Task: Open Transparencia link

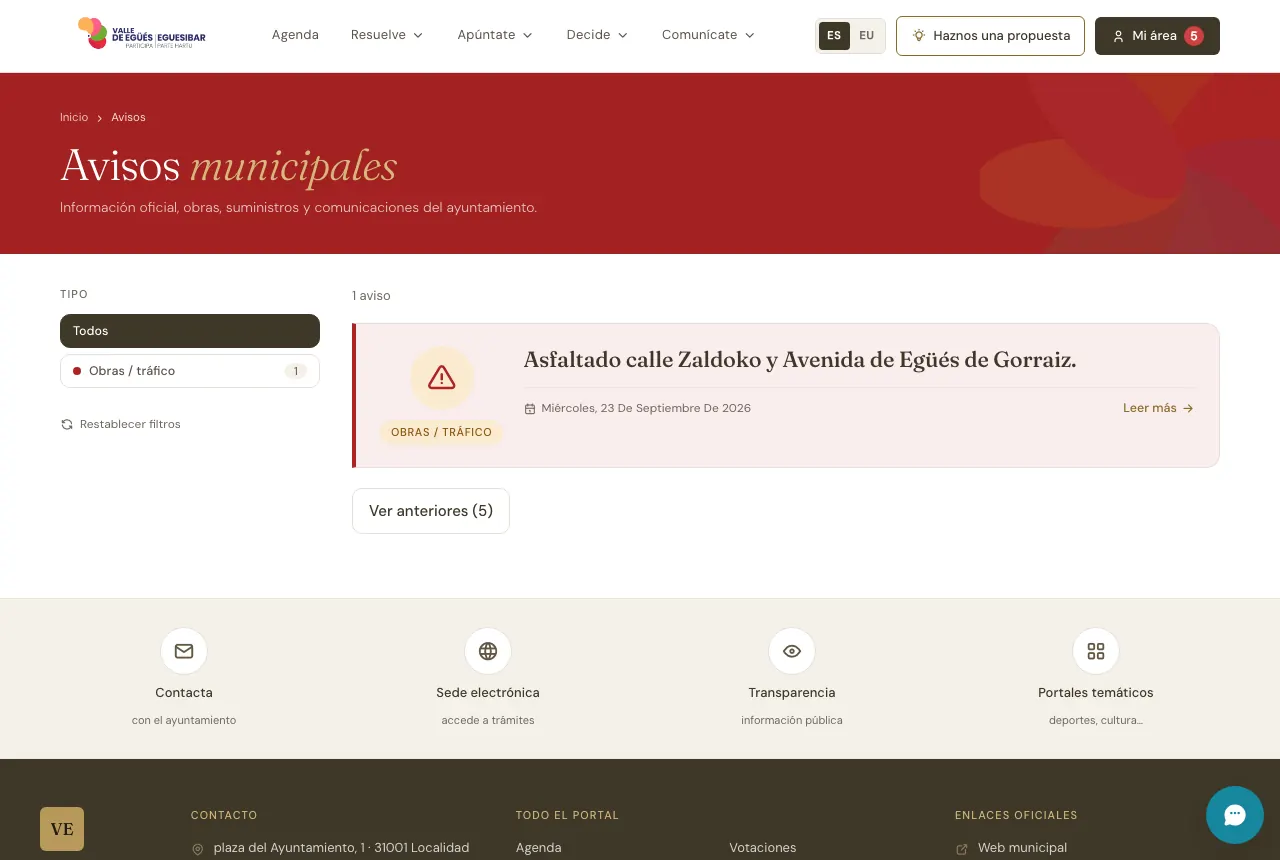Action: (x=792, y=693)
